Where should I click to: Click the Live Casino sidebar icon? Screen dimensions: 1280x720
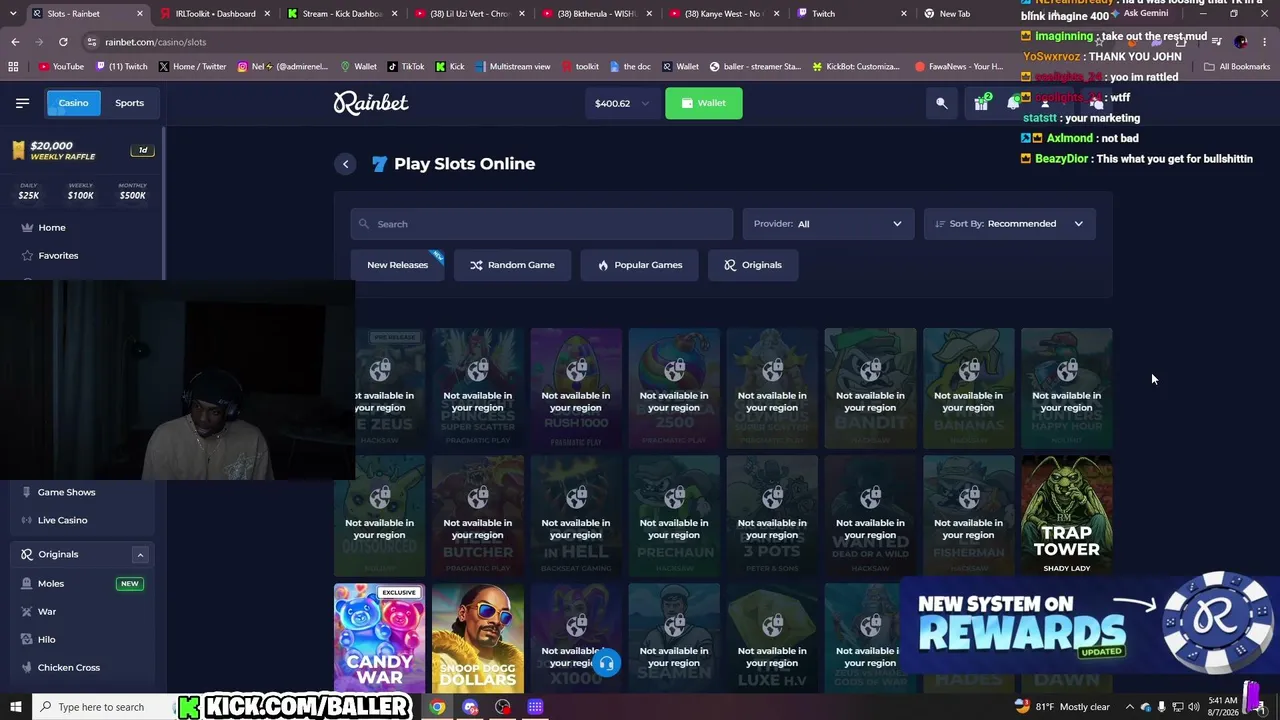[26, 520]
